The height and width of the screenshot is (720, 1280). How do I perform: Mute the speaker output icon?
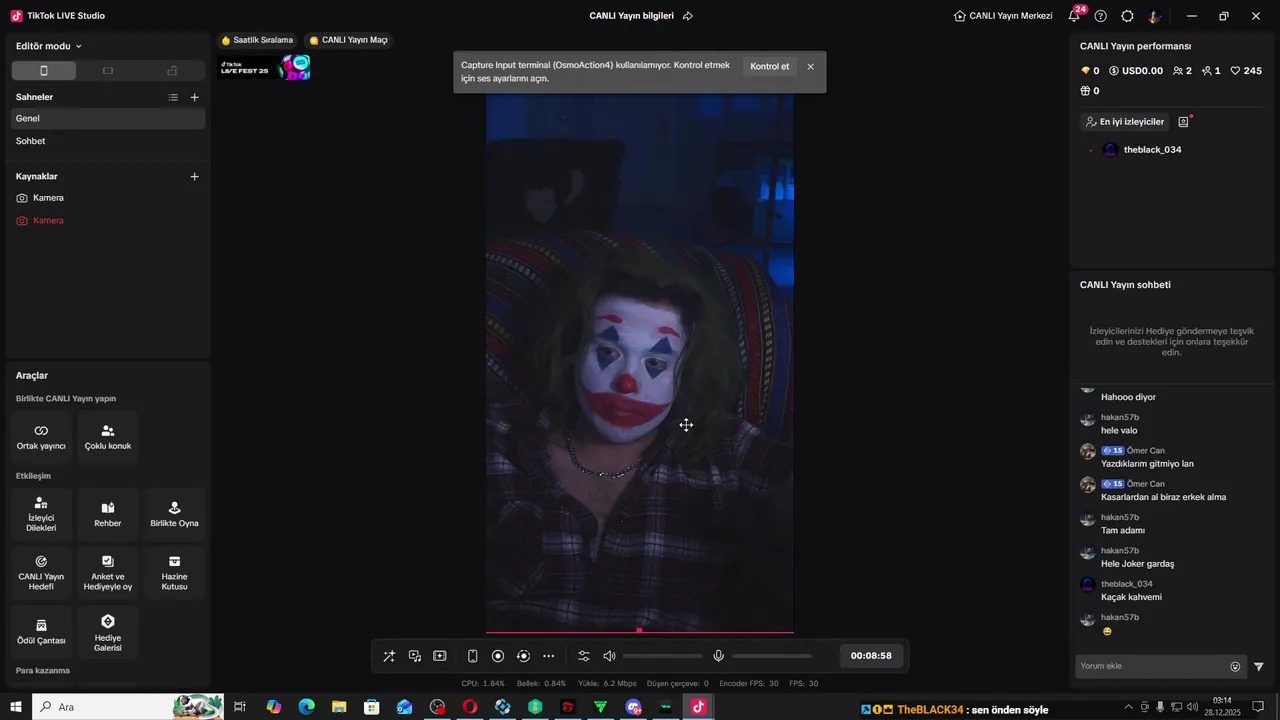click(609, 656)
